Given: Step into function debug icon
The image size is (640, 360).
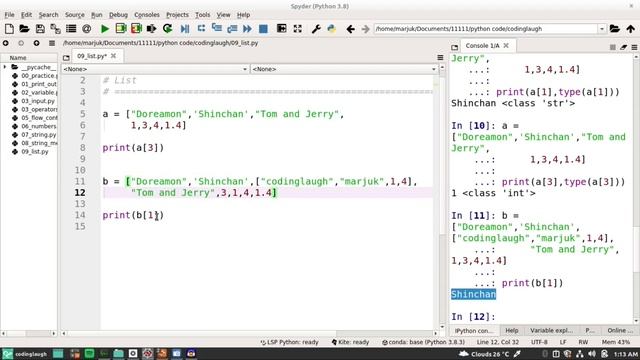Looking at the screenshot, I should coord(217,28).
